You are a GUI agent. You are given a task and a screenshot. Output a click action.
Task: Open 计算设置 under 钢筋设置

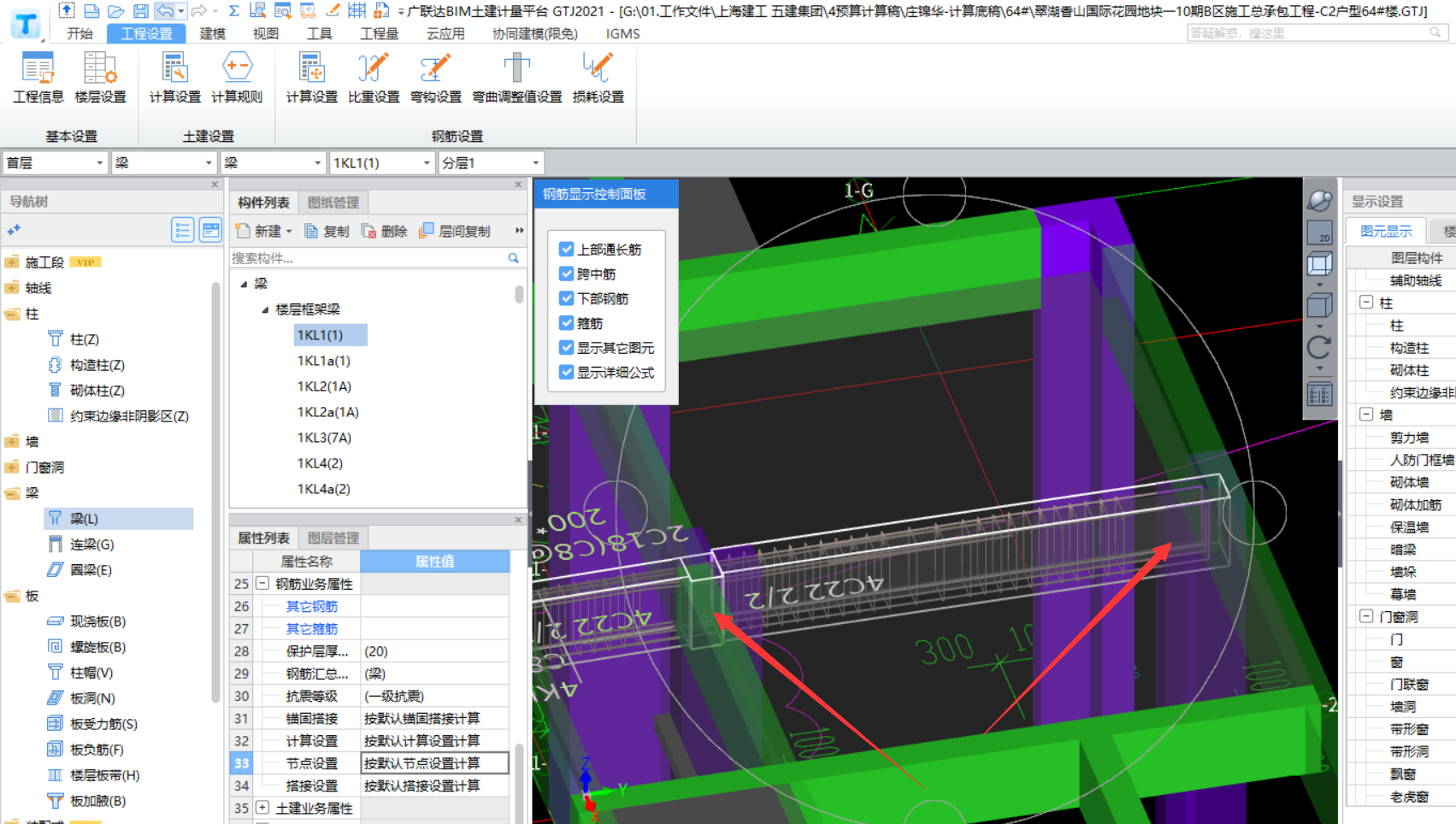point(311,78)
